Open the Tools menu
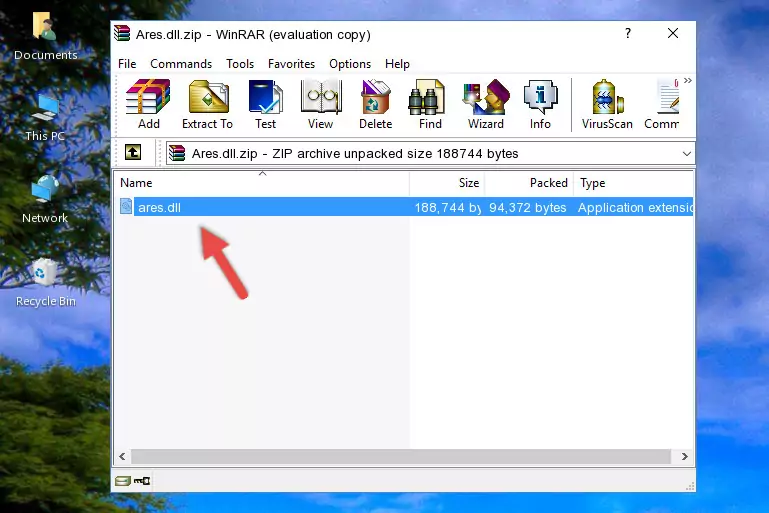The image size is (769, 513). pos(240,64)
